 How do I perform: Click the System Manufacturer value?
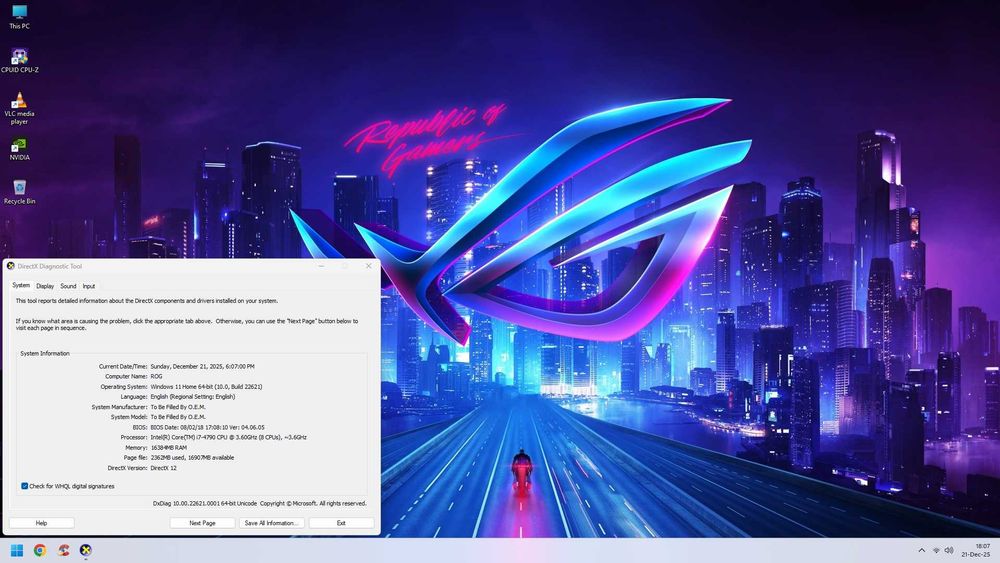click(178, 407)
